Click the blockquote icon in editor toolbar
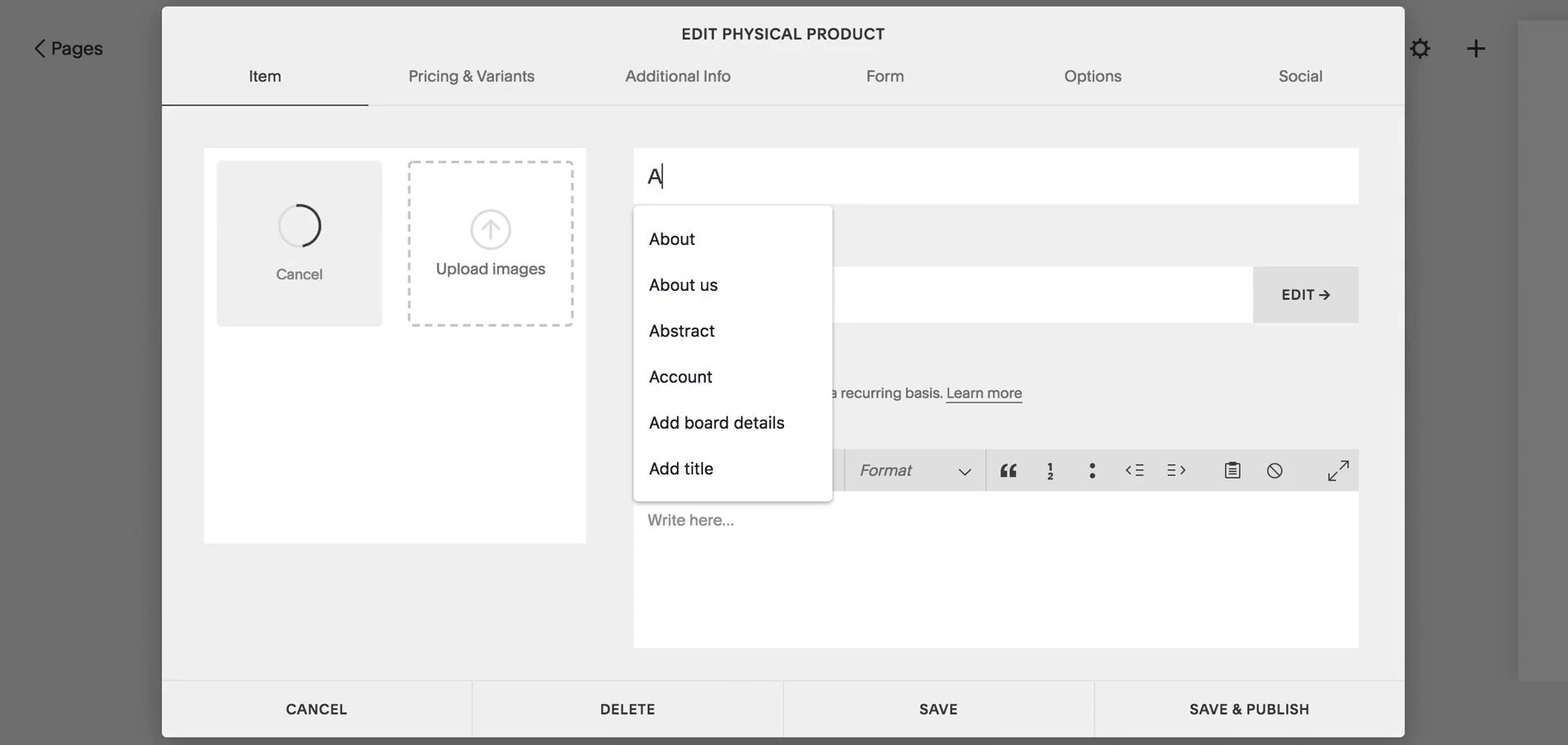Viewport: 1568px width, 745px height. point(1009,471)
